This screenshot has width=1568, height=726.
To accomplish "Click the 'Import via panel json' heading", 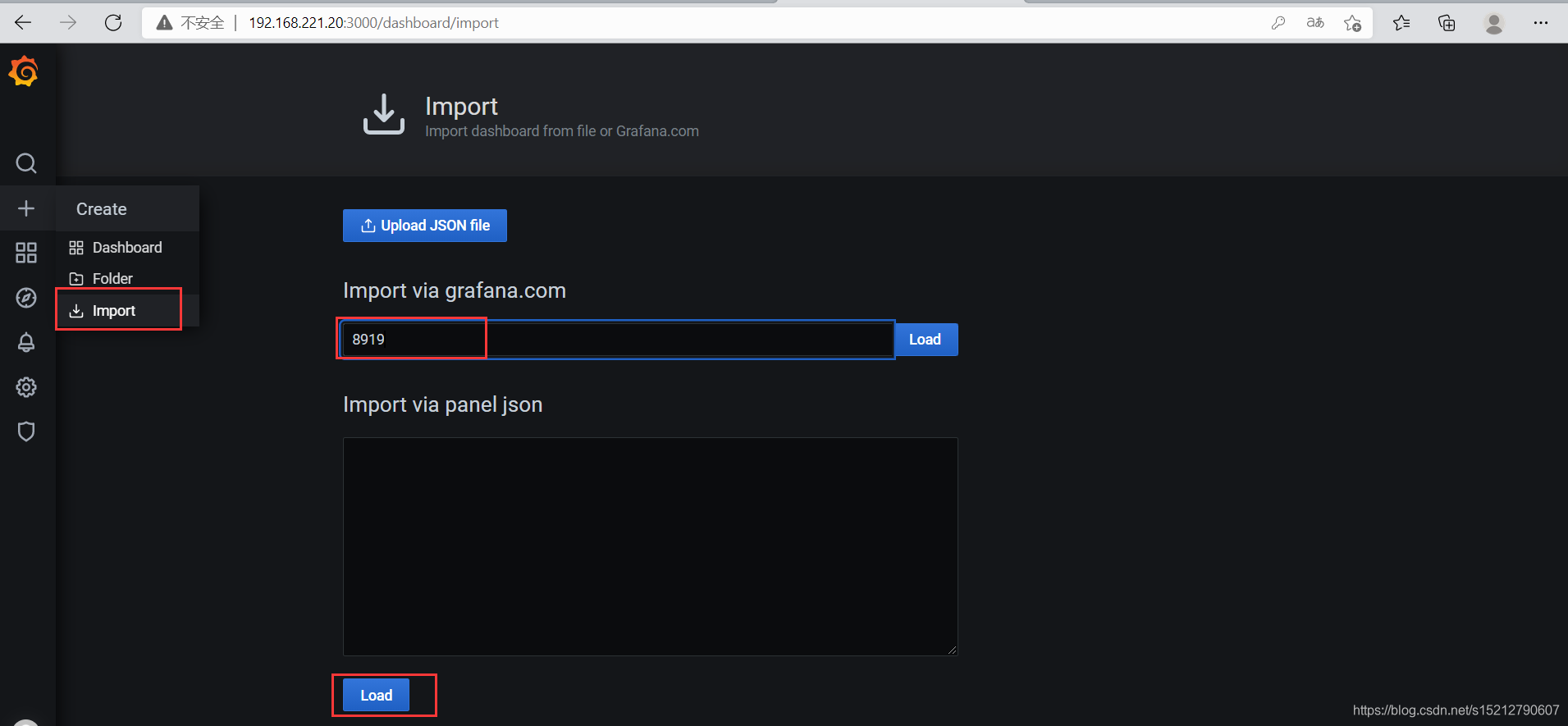I will [x=443, y=404].
